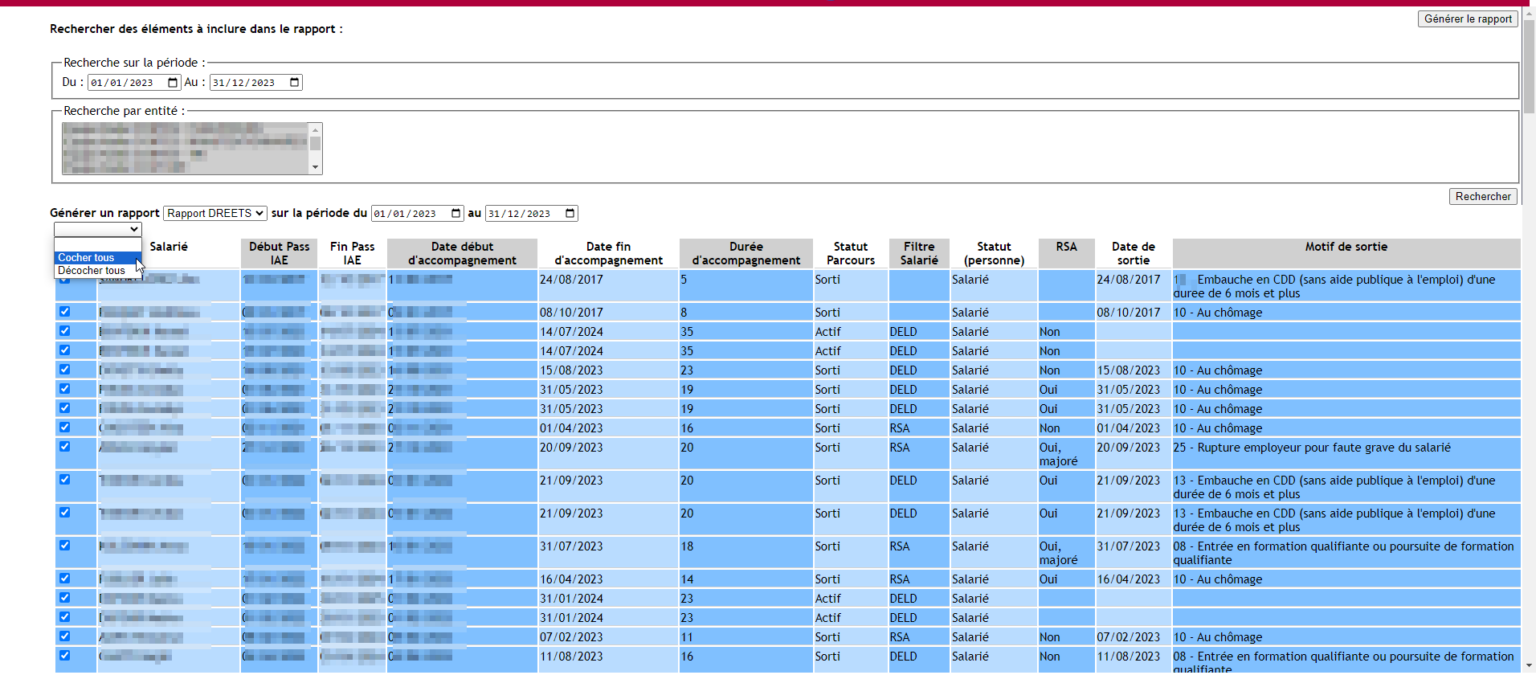The height and width of the screenshot is (675, 1536).
Task: Open calendar picker of the search "Du" date
Action: click(x=173, y=83)
